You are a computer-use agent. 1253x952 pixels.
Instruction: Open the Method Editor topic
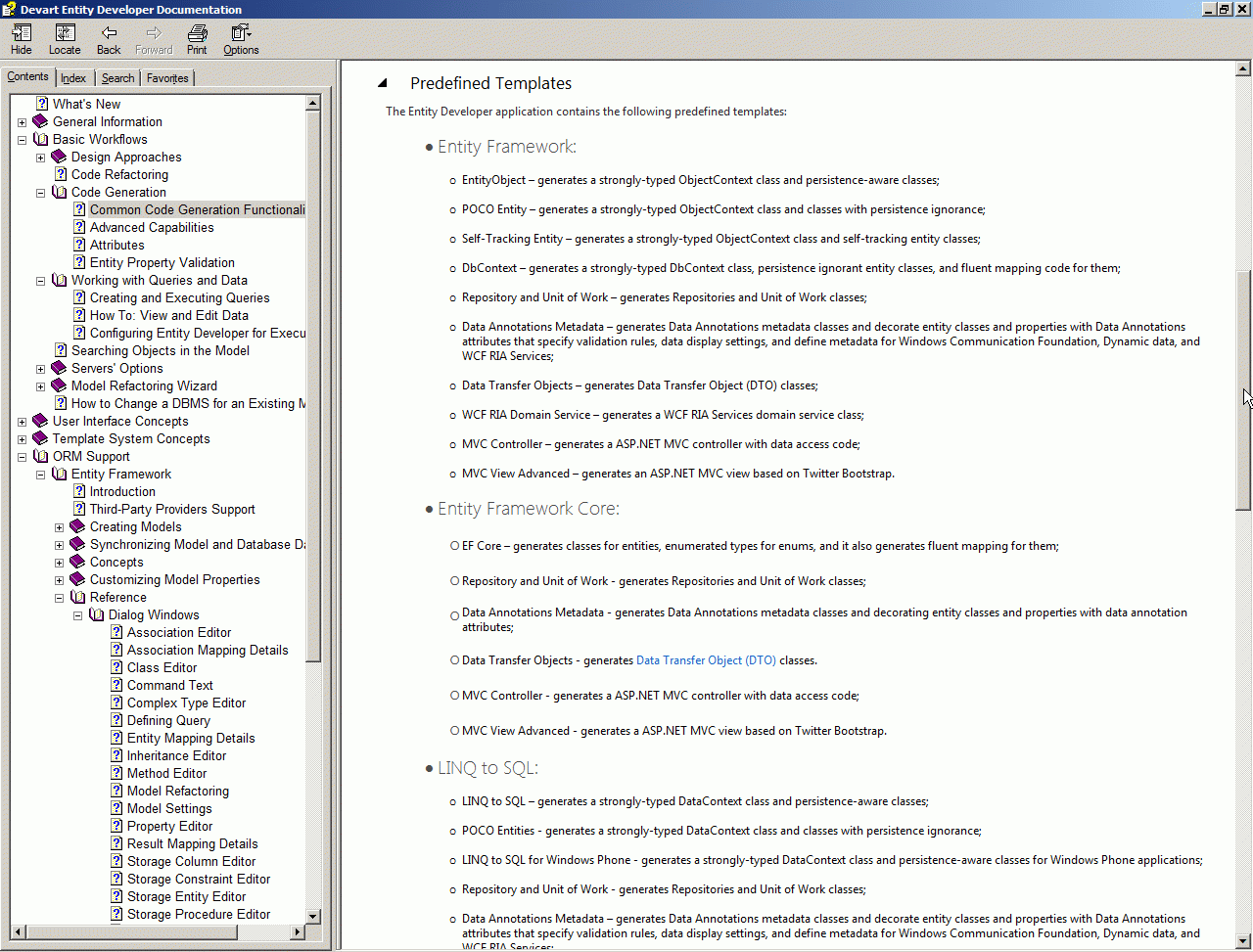click(166, 773)
